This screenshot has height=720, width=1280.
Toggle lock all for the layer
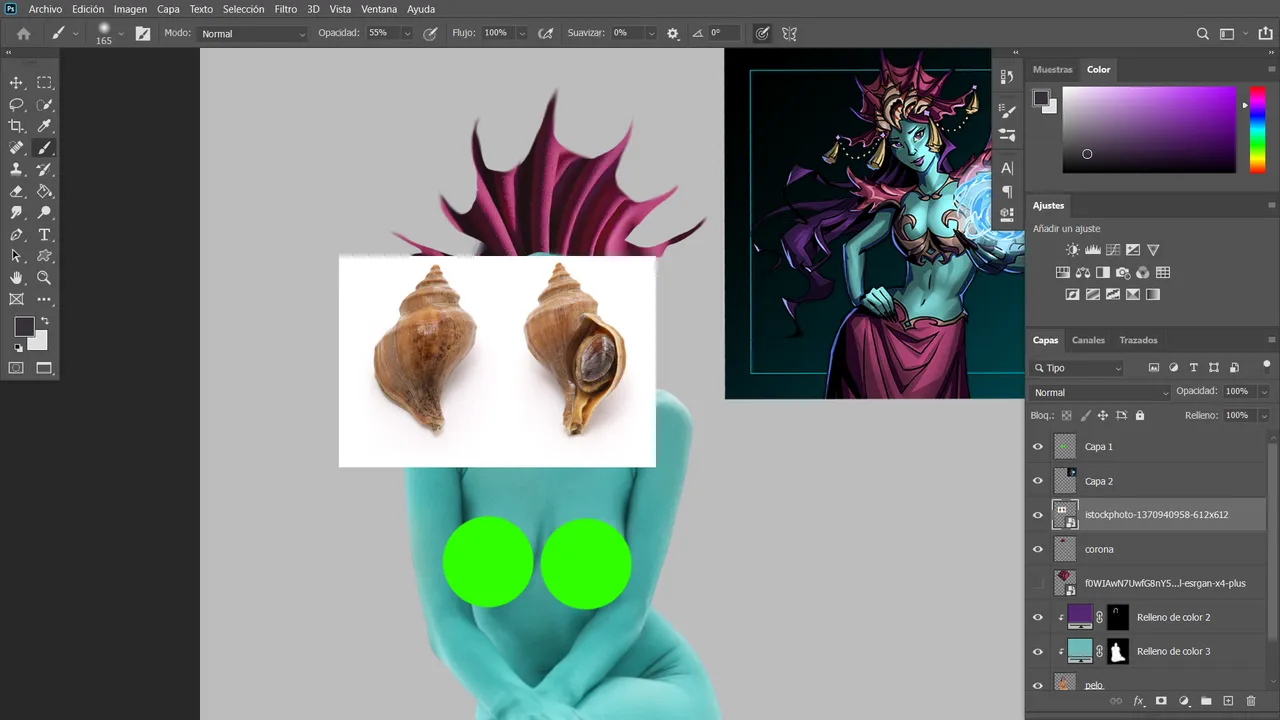(x=1139, y=415)
